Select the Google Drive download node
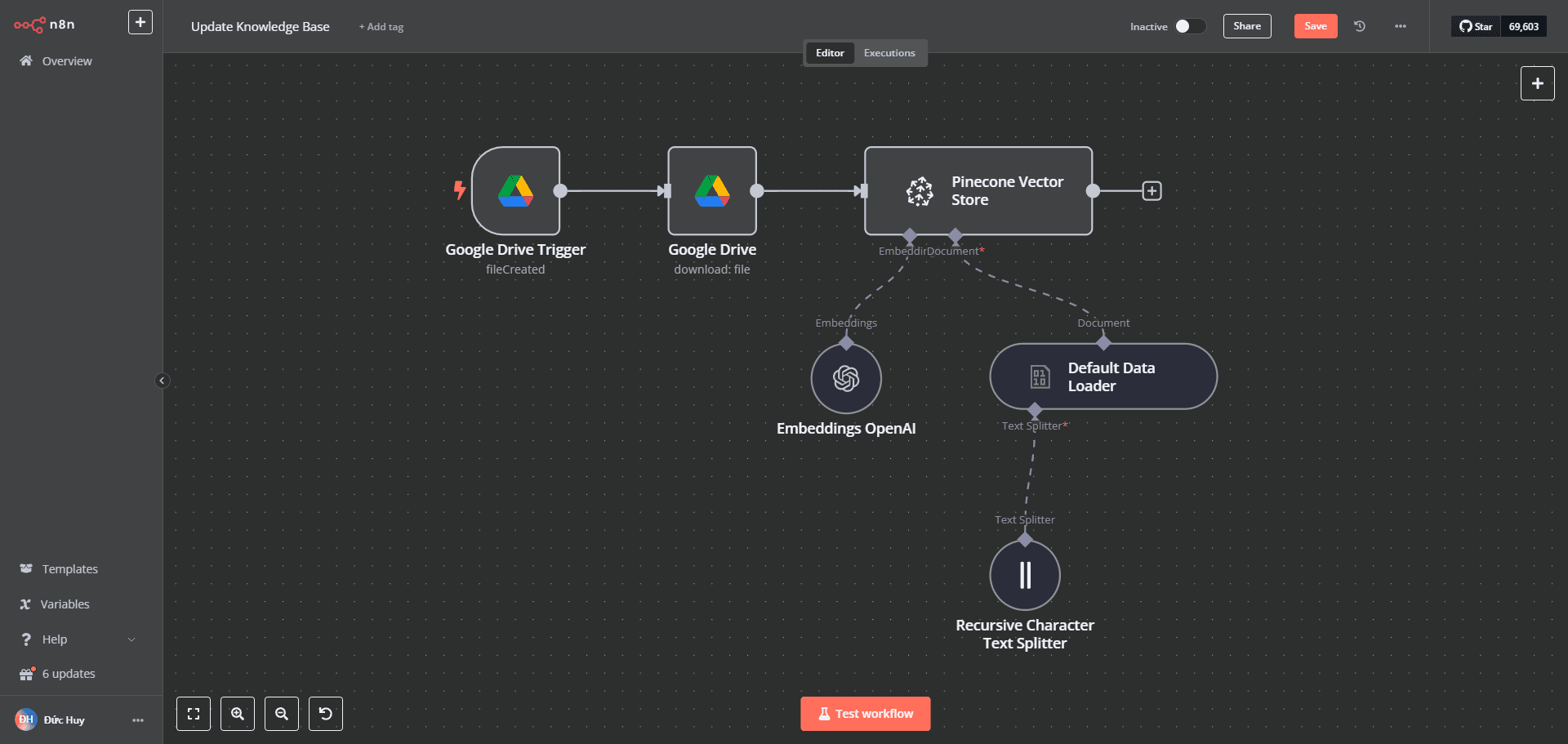The width and height of the screenshot is (1568, 744). tap(712, 191)
